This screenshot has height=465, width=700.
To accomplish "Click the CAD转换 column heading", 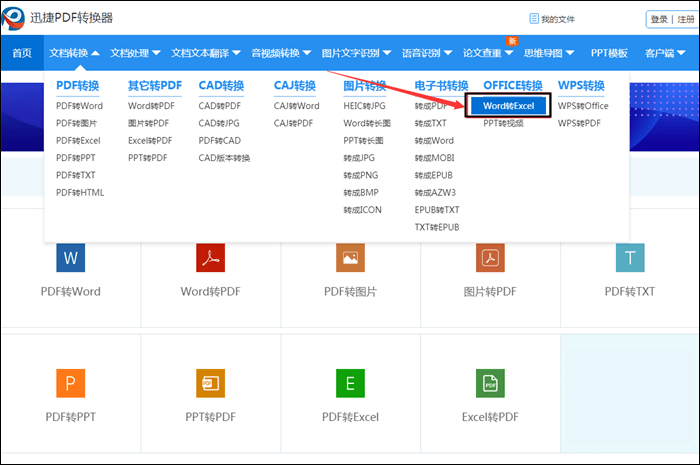I will point(221,85).
